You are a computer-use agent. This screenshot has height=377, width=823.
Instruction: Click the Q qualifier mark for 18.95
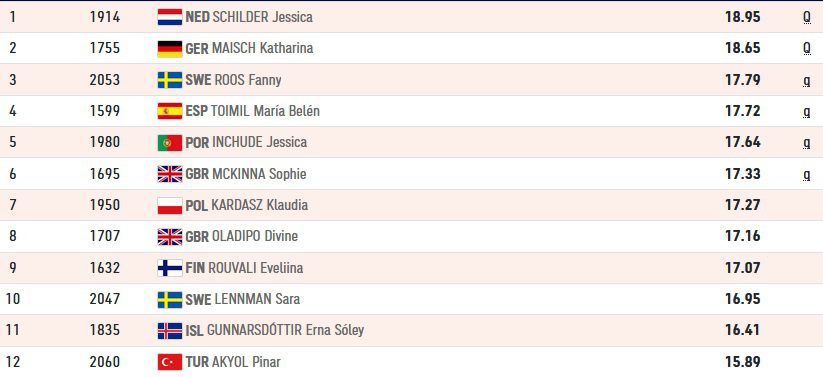807,17
